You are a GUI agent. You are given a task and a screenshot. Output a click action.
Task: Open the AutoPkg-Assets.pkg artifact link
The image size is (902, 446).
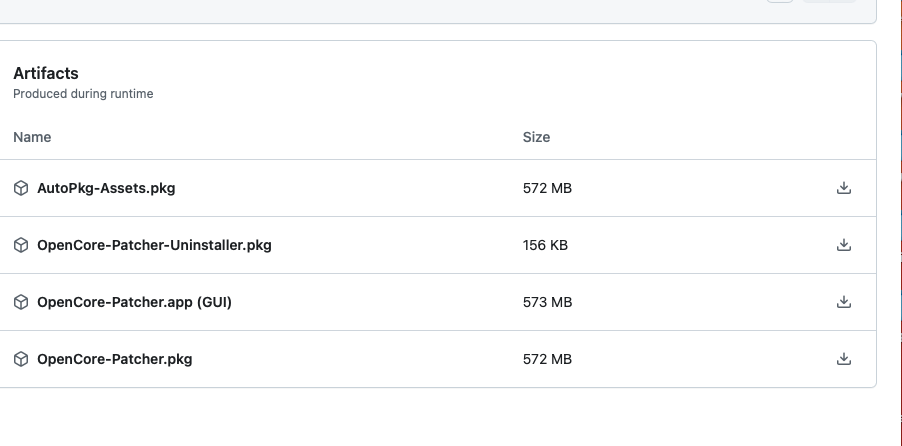[106, 188]
